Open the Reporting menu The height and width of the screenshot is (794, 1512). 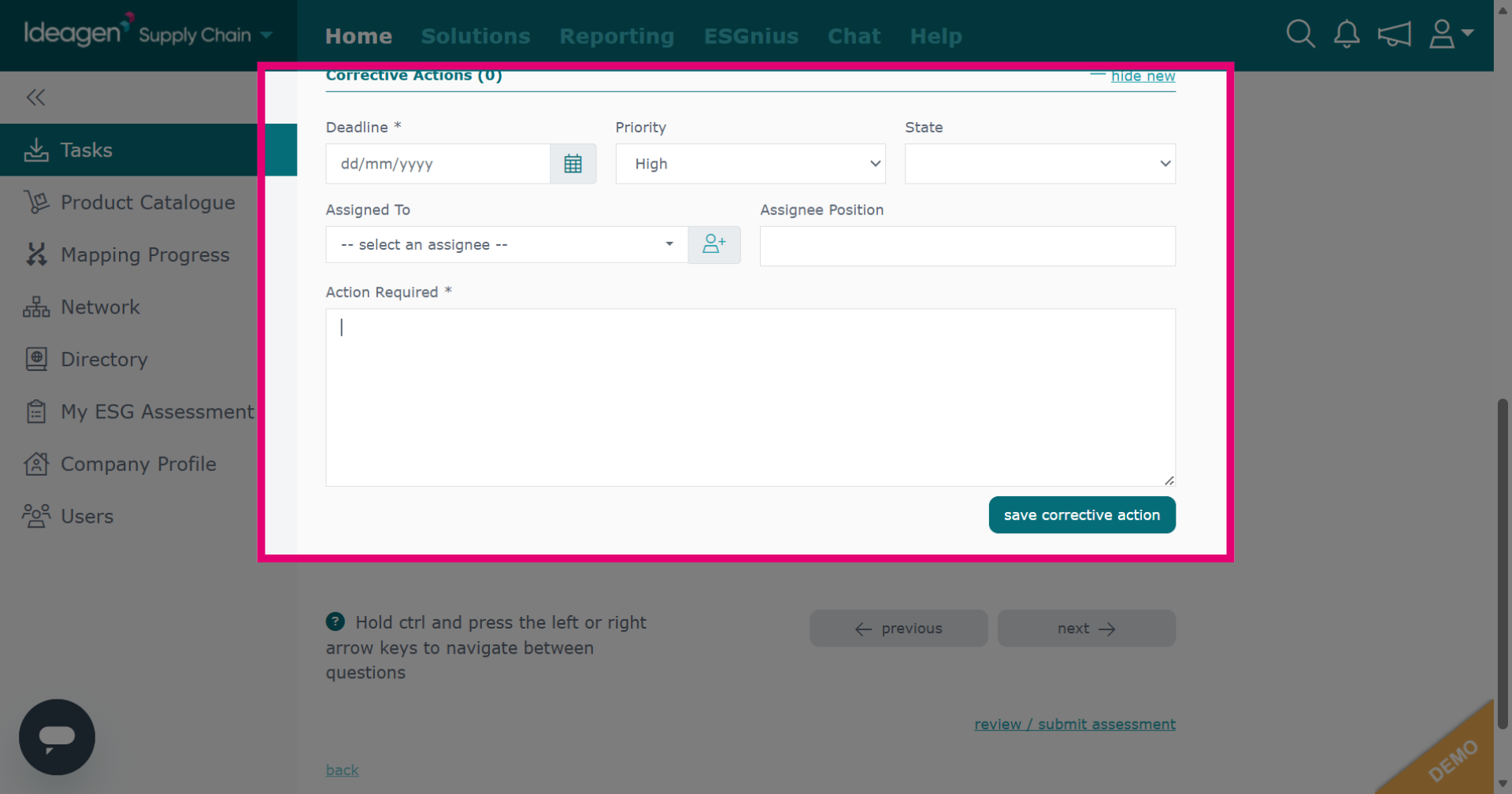(617, 36)
